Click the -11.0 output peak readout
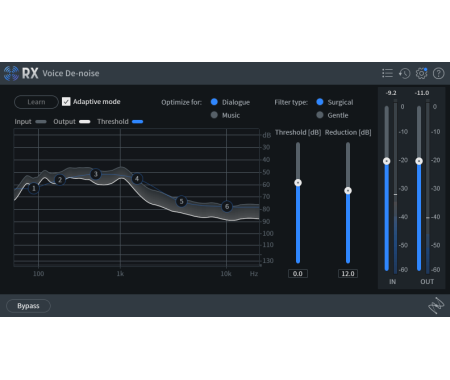 point(422,93)
